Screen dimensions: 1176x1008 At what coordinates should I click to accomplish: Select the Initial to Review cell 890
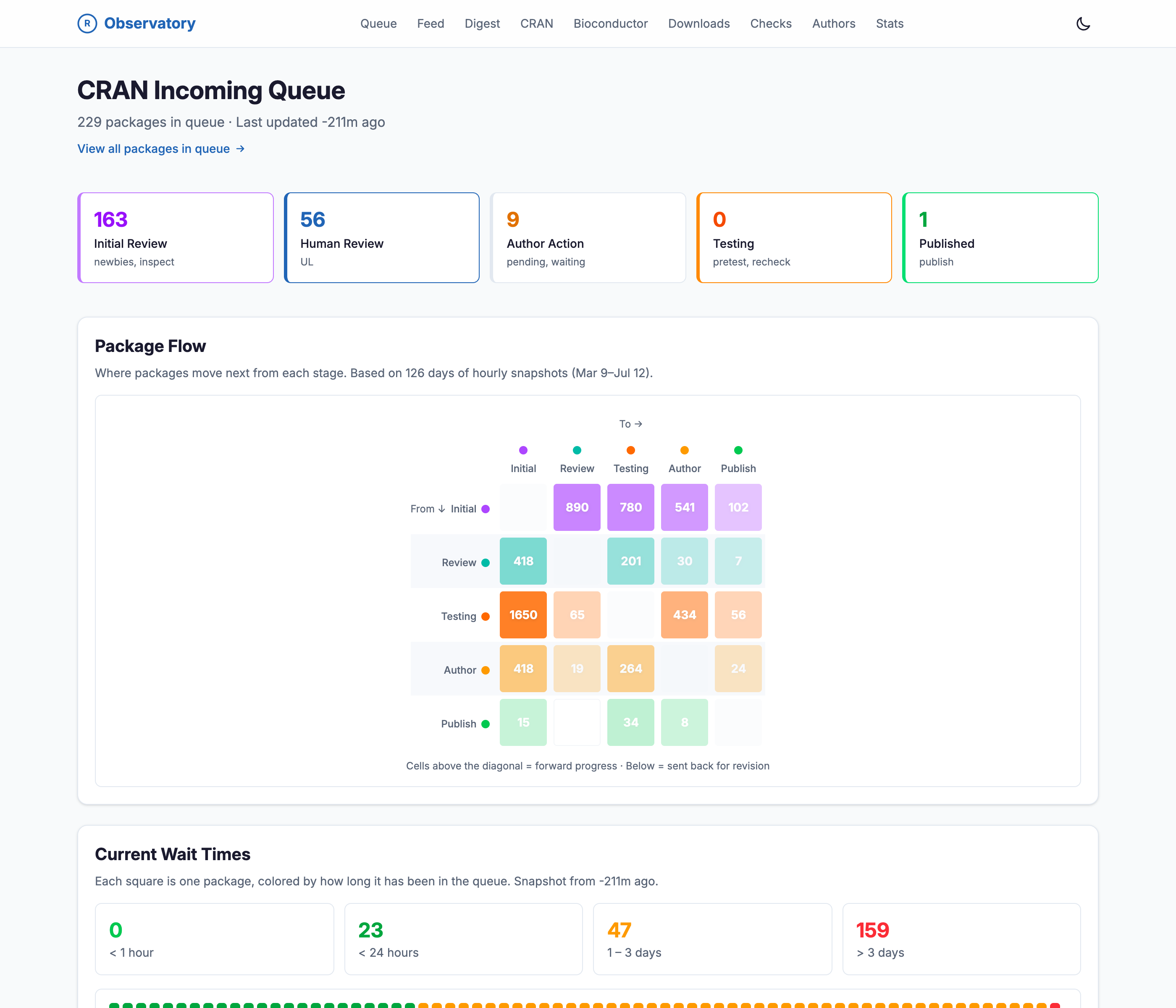577,507
